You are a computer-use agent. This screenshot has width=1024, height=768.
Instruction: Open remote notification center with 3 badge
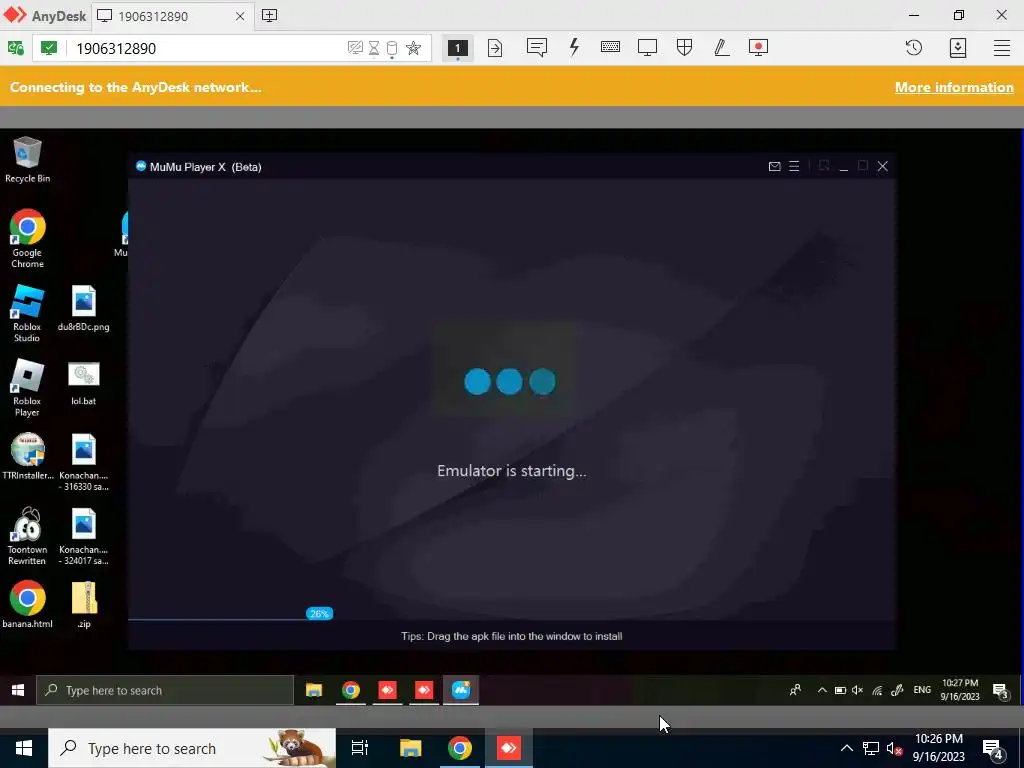(x=1000, y=691)
